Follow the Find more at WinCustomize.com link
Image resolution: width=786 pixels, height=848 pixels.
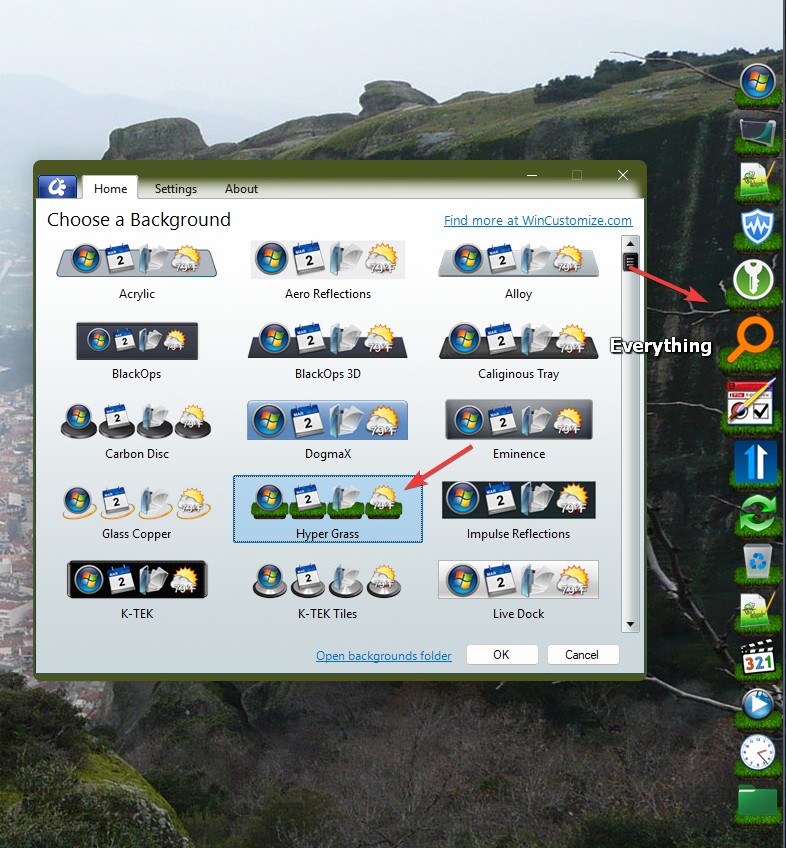(538, 221)
